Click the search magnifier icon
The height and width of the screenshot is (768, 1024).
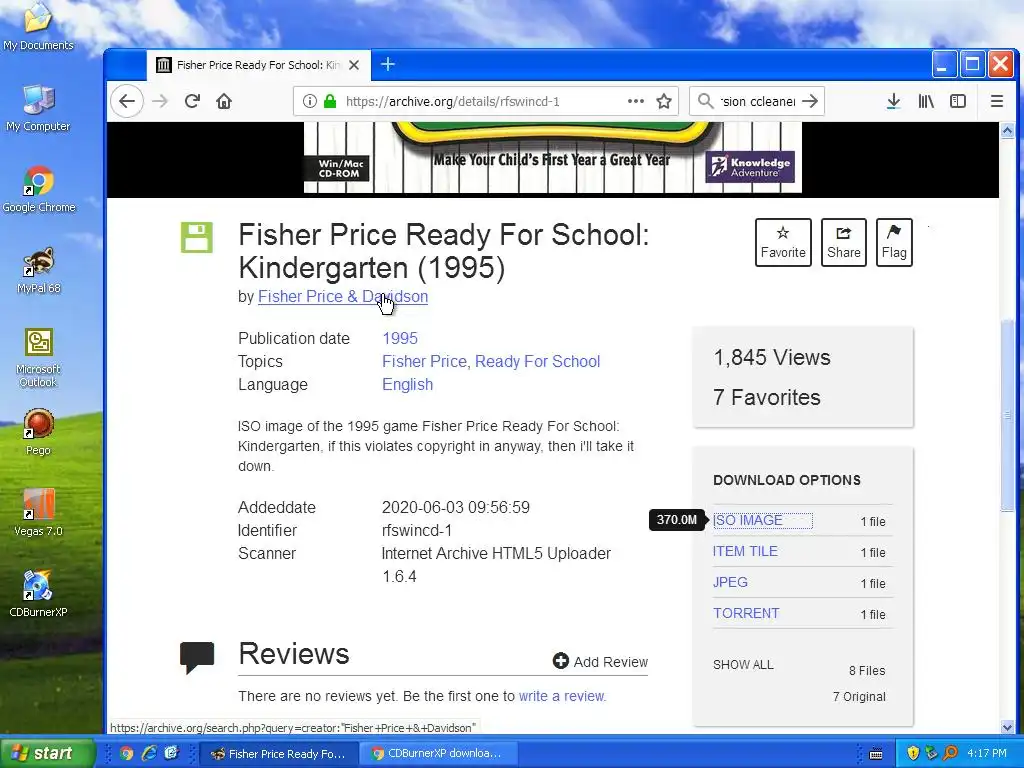pyautogui.click(x=705, y=101)
